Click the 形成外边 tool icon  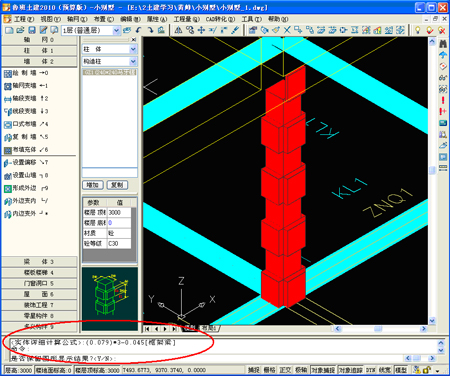point(8,188)
